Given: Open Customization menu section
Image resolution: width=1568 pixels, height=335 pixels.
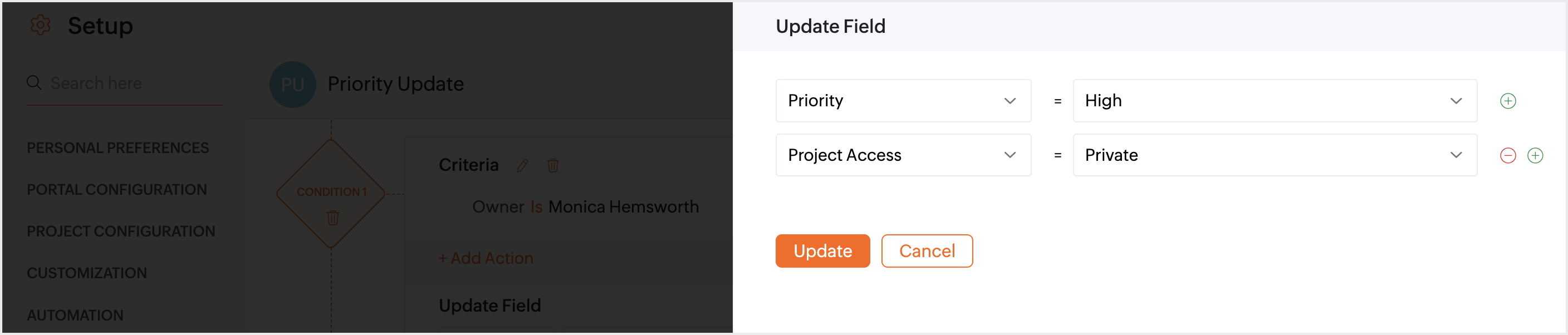Looking at the screenshot, I should pos(87,274).
